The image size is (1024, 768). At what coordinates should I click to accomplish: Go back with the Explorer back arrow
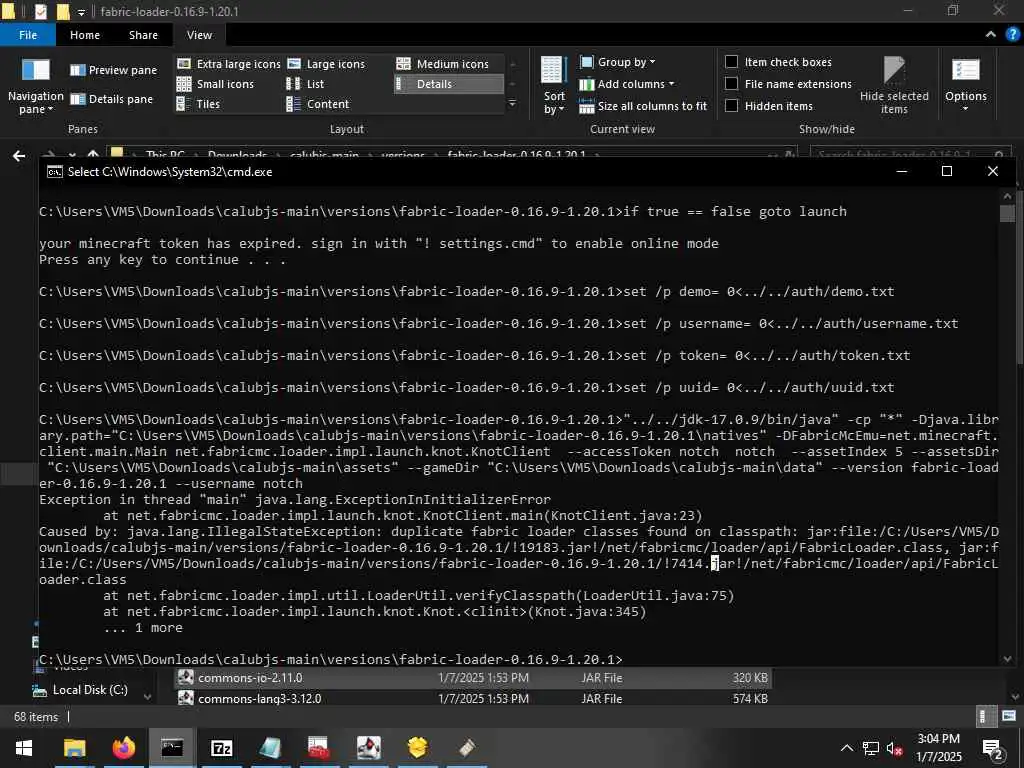tap(20, 155)
